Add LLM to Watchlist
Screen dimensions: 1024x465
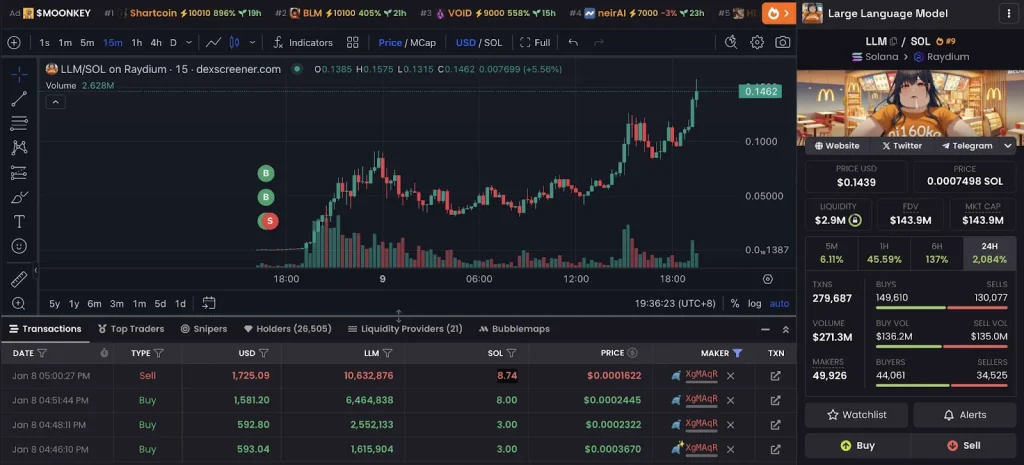(856, 415)
